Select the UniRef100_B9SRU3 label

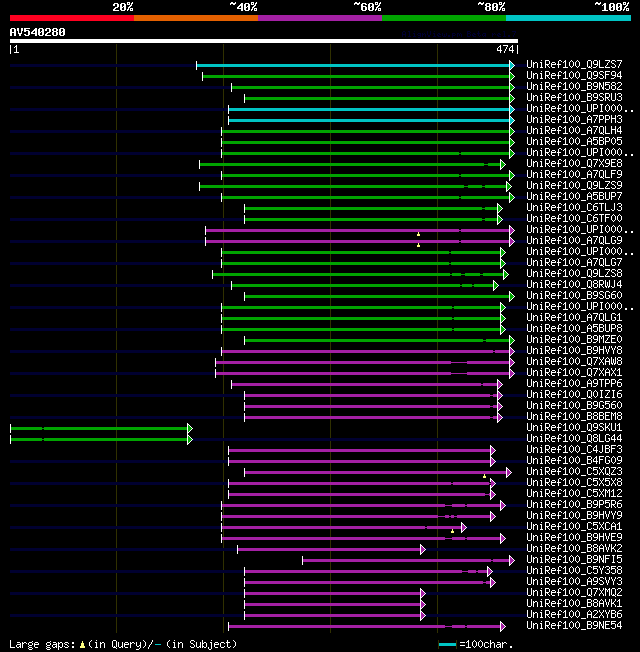(x=574, y=98)
